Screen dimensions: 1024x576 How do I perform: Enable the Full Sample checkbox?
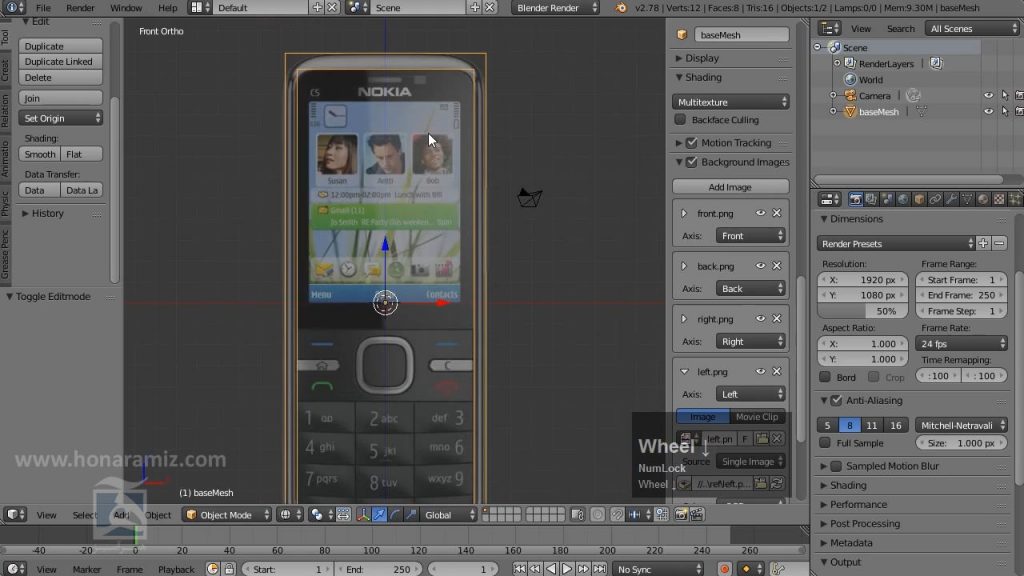click(825, 443)
